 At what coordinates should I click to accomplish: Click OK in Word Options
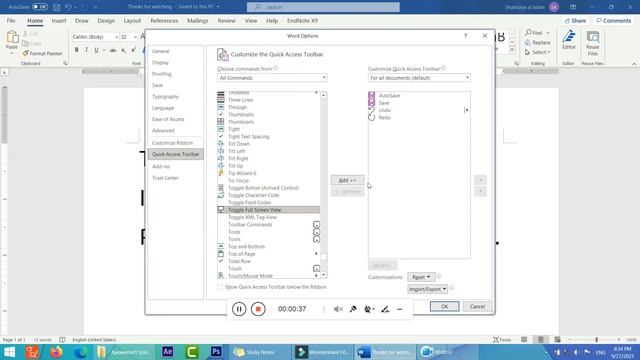point(444,306)
